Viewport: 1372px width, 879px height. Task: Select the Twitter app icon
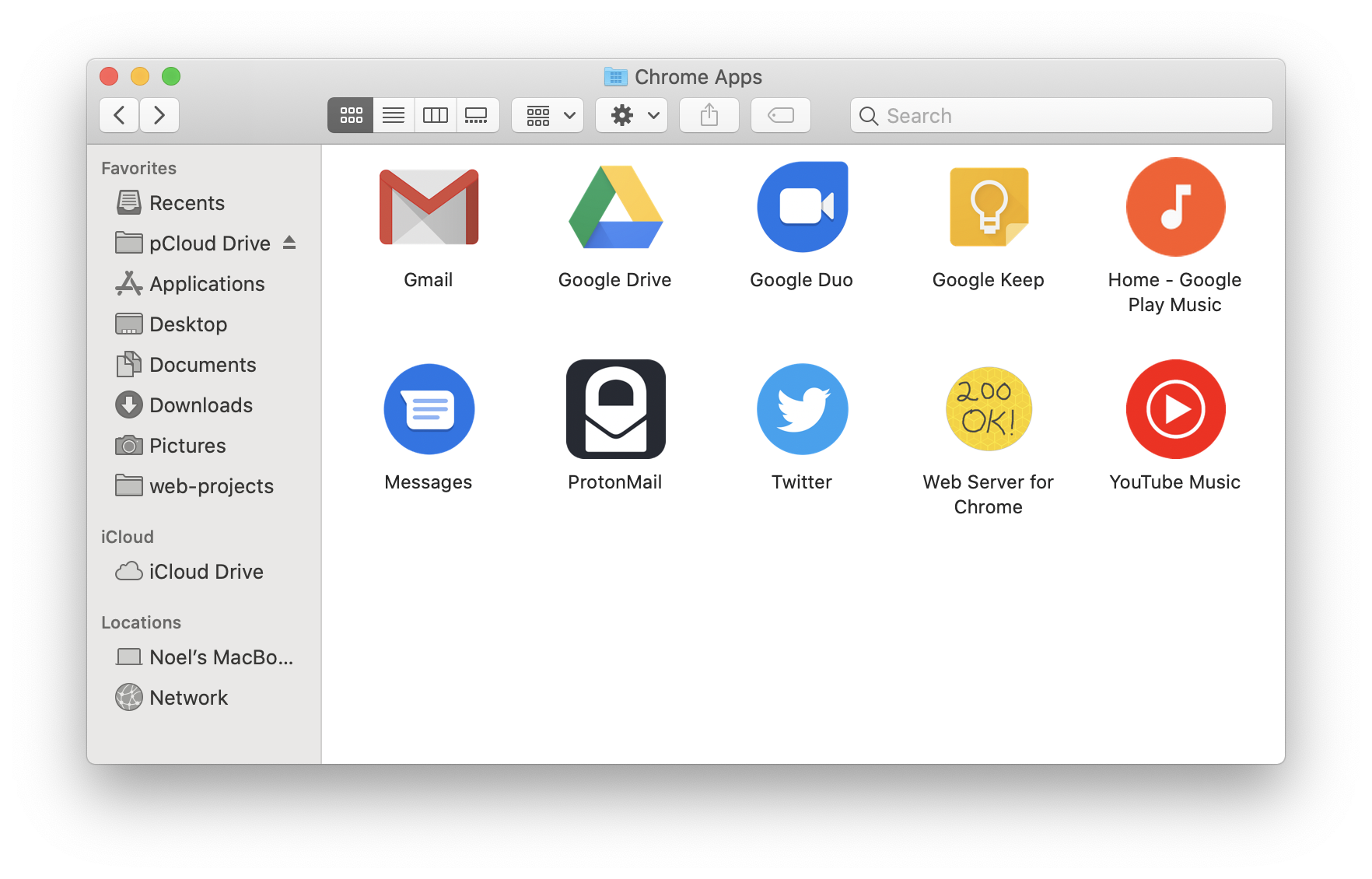pos(802,409)
